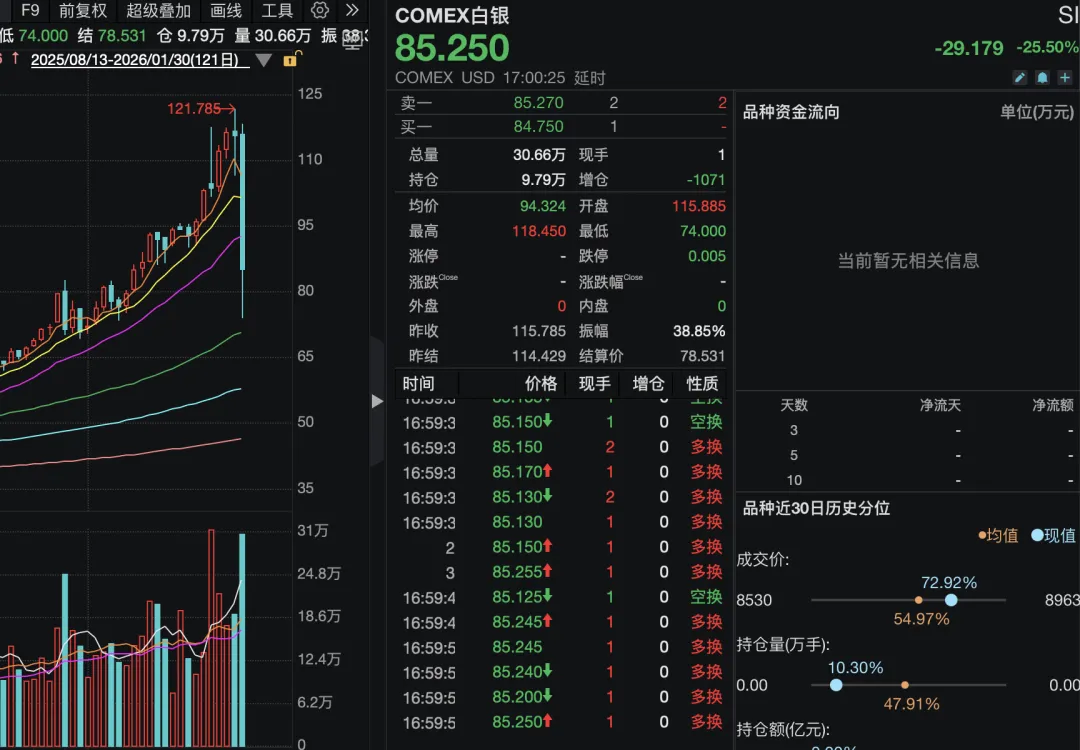The width and height of the screenshot is (1080, 750).
Task: Click the 净流天 column header
Action: coord(940,405)
